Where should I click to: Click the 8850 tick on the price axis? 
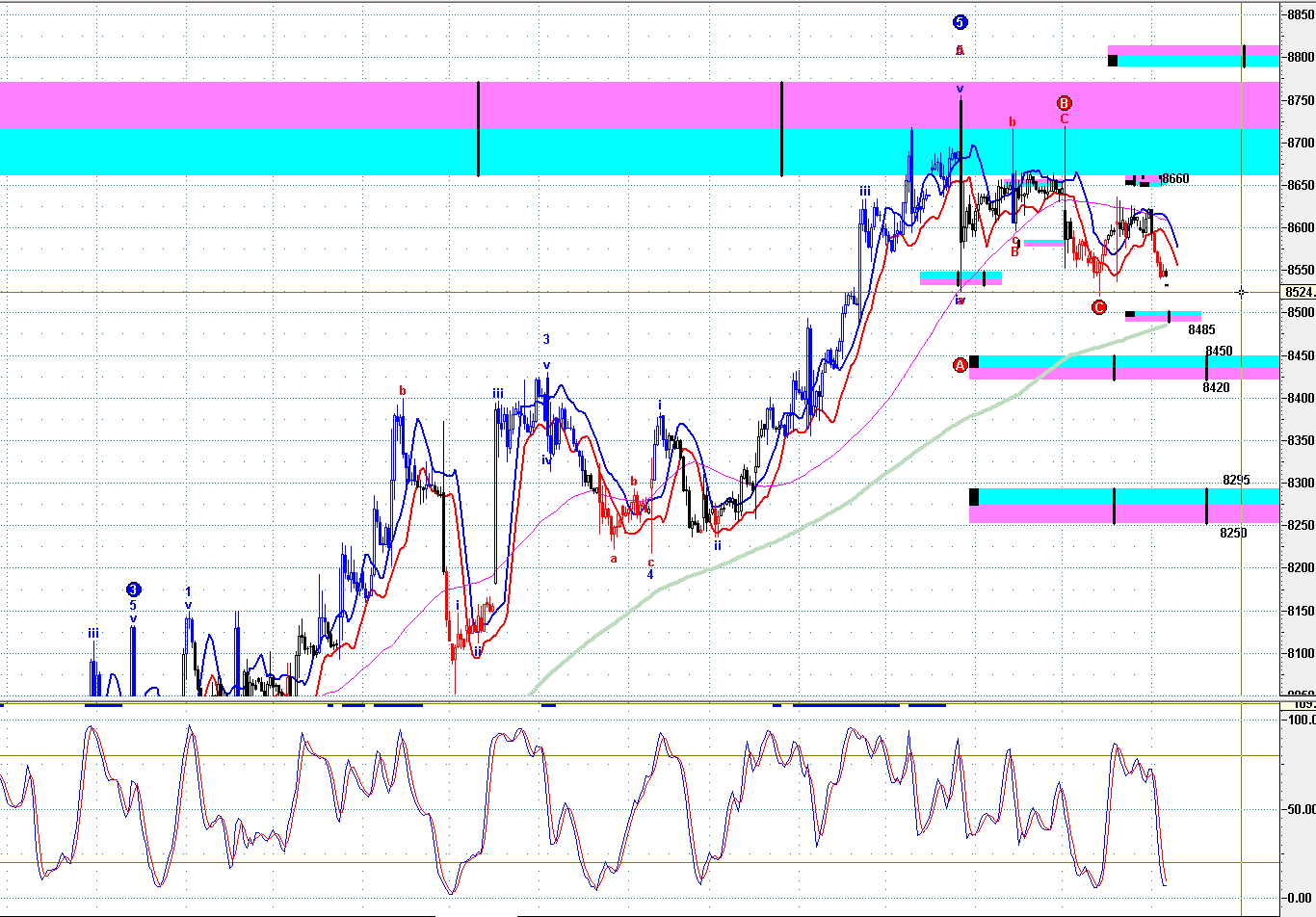point(1301,14)
